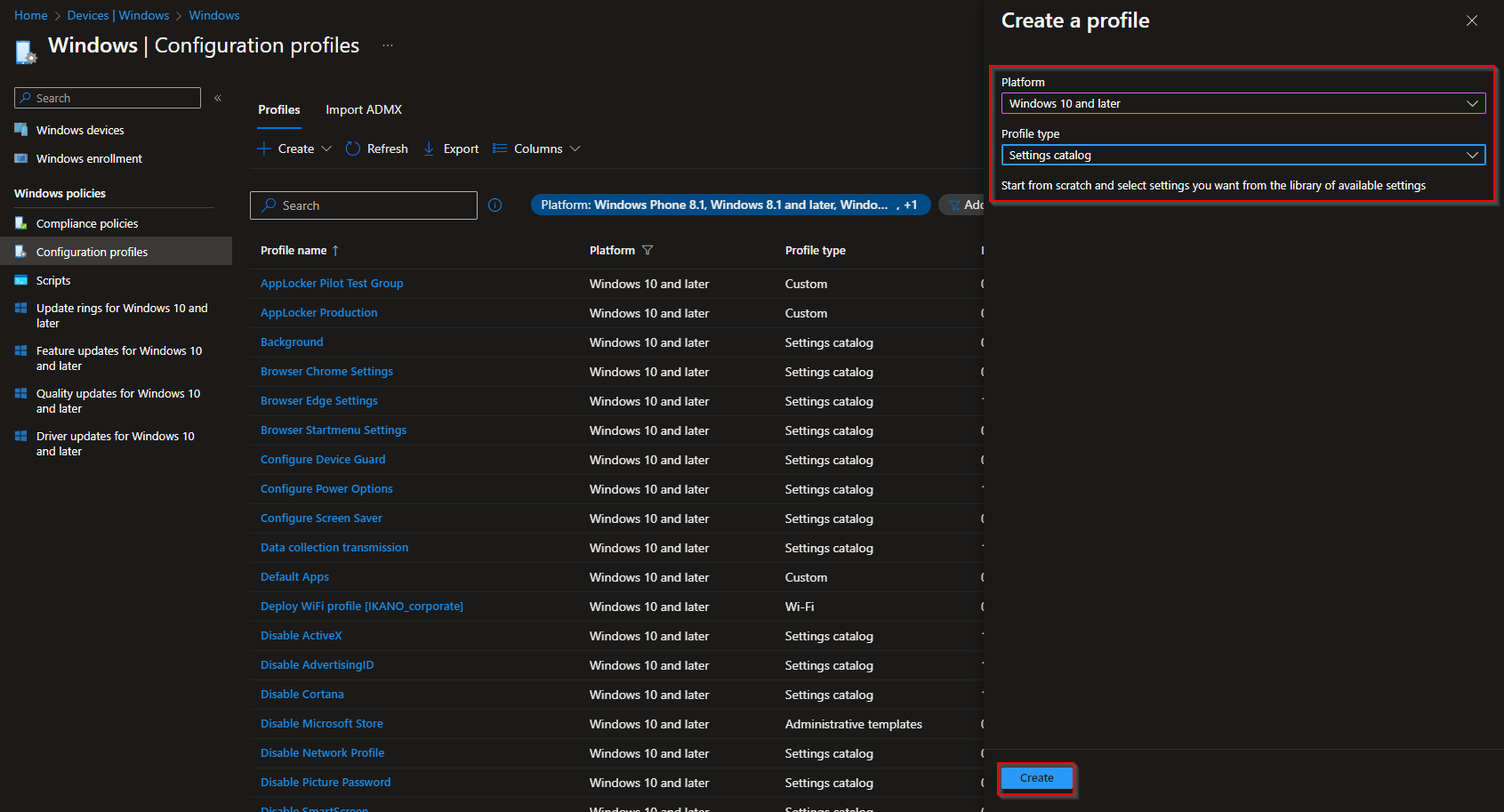This screenshot has height=812, width=1504.
Task: Click the info icon beside the search box
Action: pyautogui.click(x=495, y=205)
